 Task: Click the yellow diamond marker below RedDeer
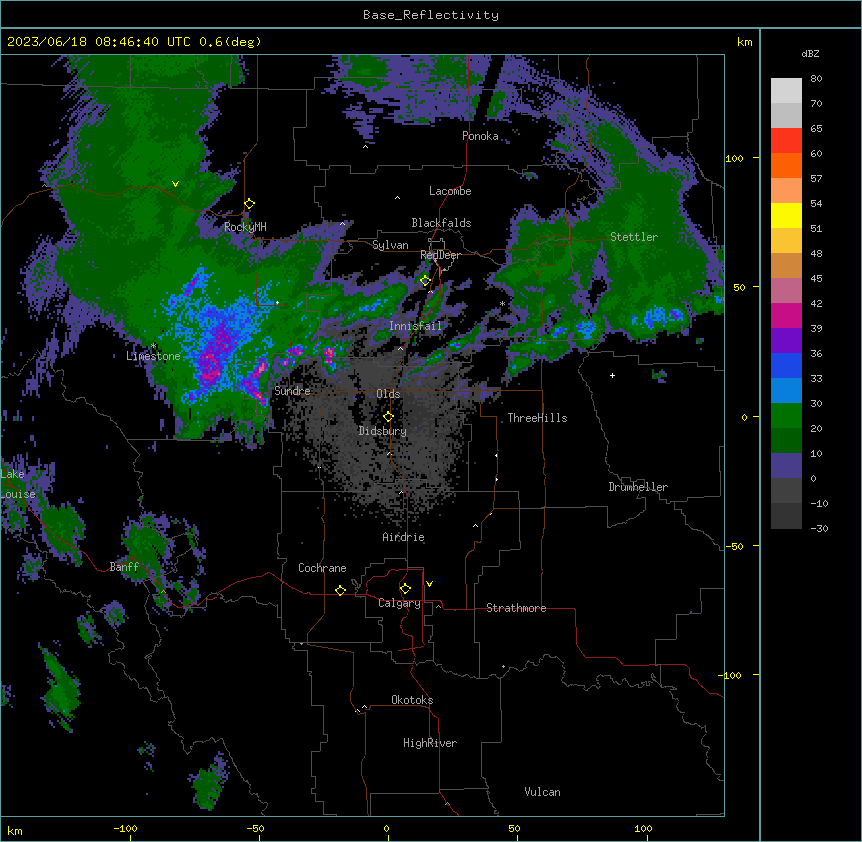click(x=425, y=281)
